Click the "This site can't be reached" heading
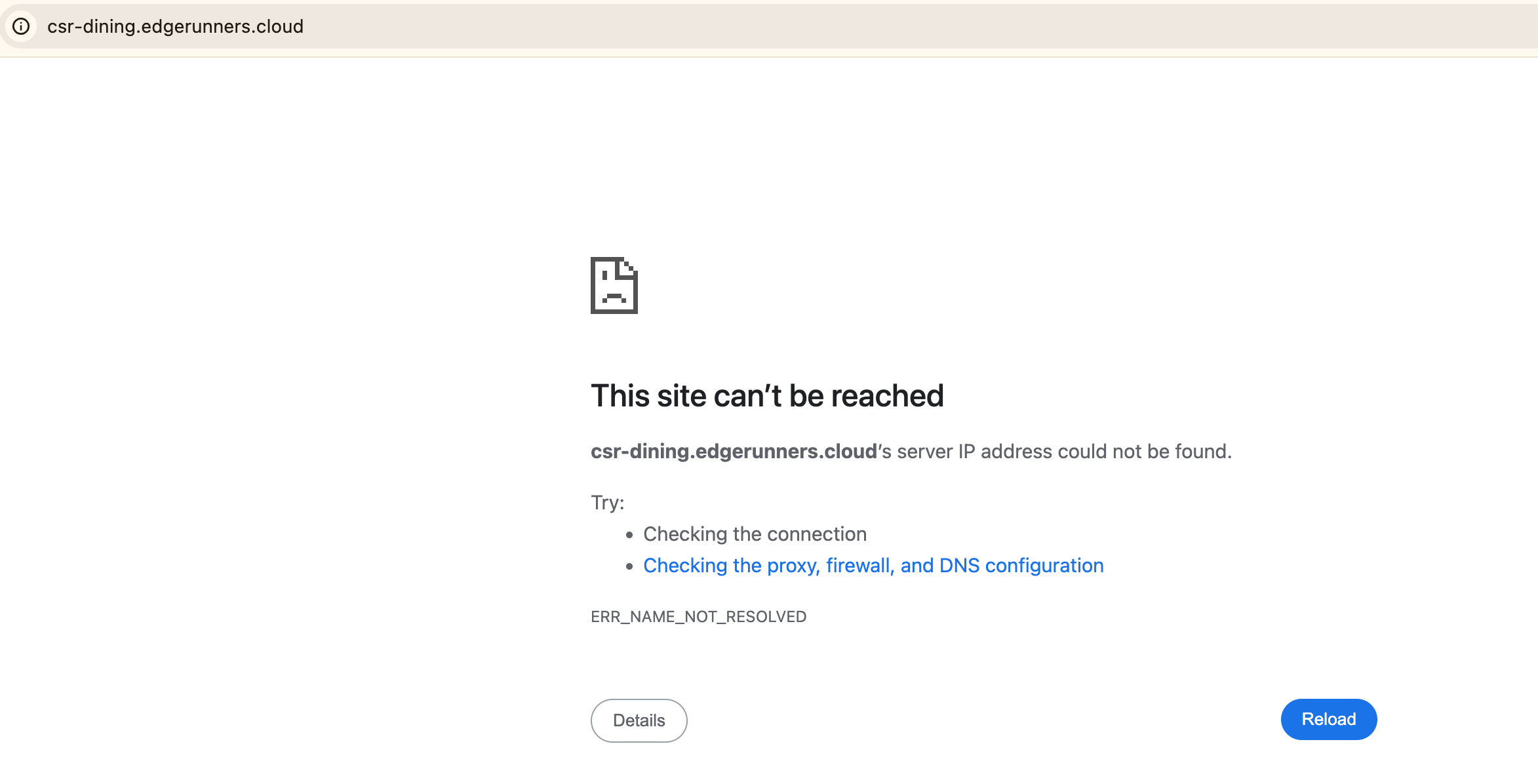1538x784 pixels. pyautogui.click(x=767, y=396)
